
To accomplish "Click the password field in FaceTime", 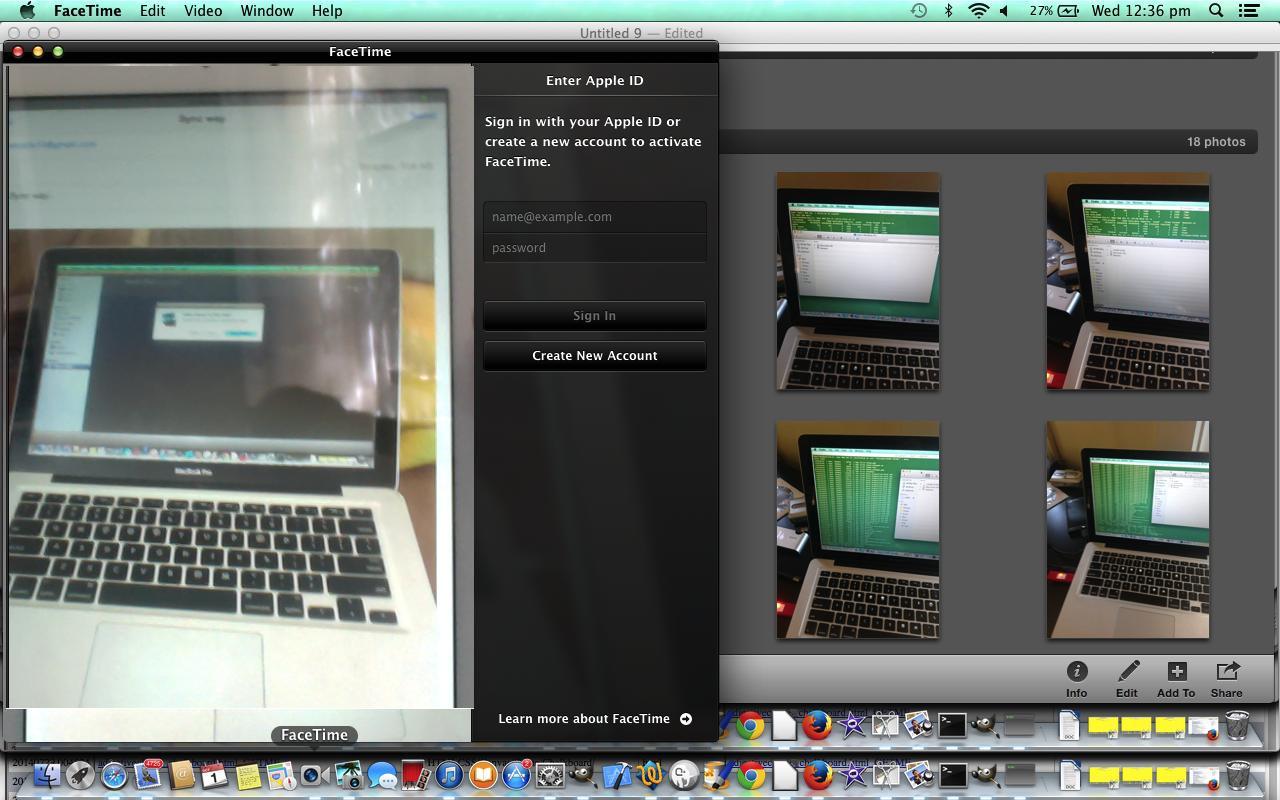I will click(595, 248).
